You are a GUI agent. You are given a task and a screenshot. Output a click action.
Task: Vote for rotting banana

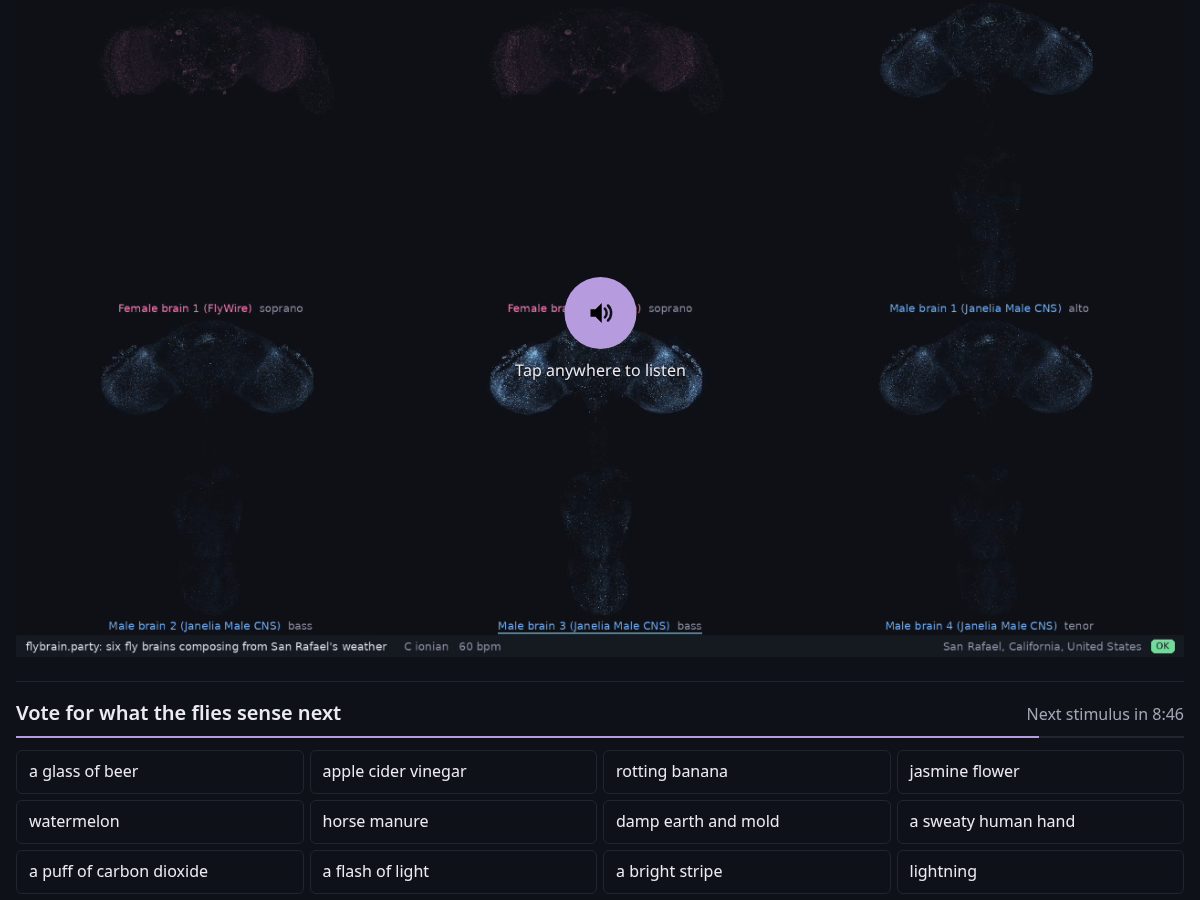(746, 772)
